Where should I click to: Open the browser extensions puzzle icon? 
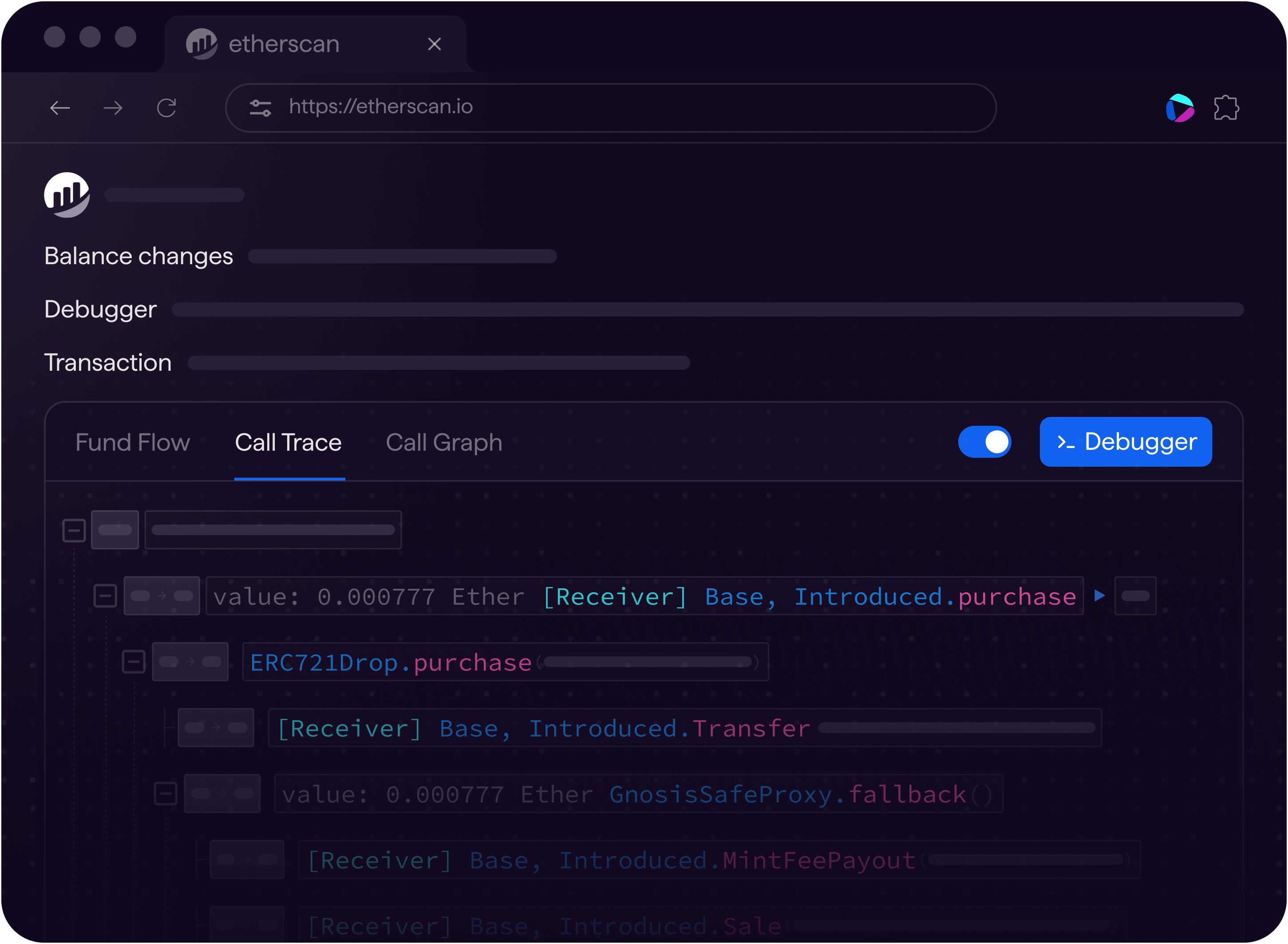(1226, 107)
